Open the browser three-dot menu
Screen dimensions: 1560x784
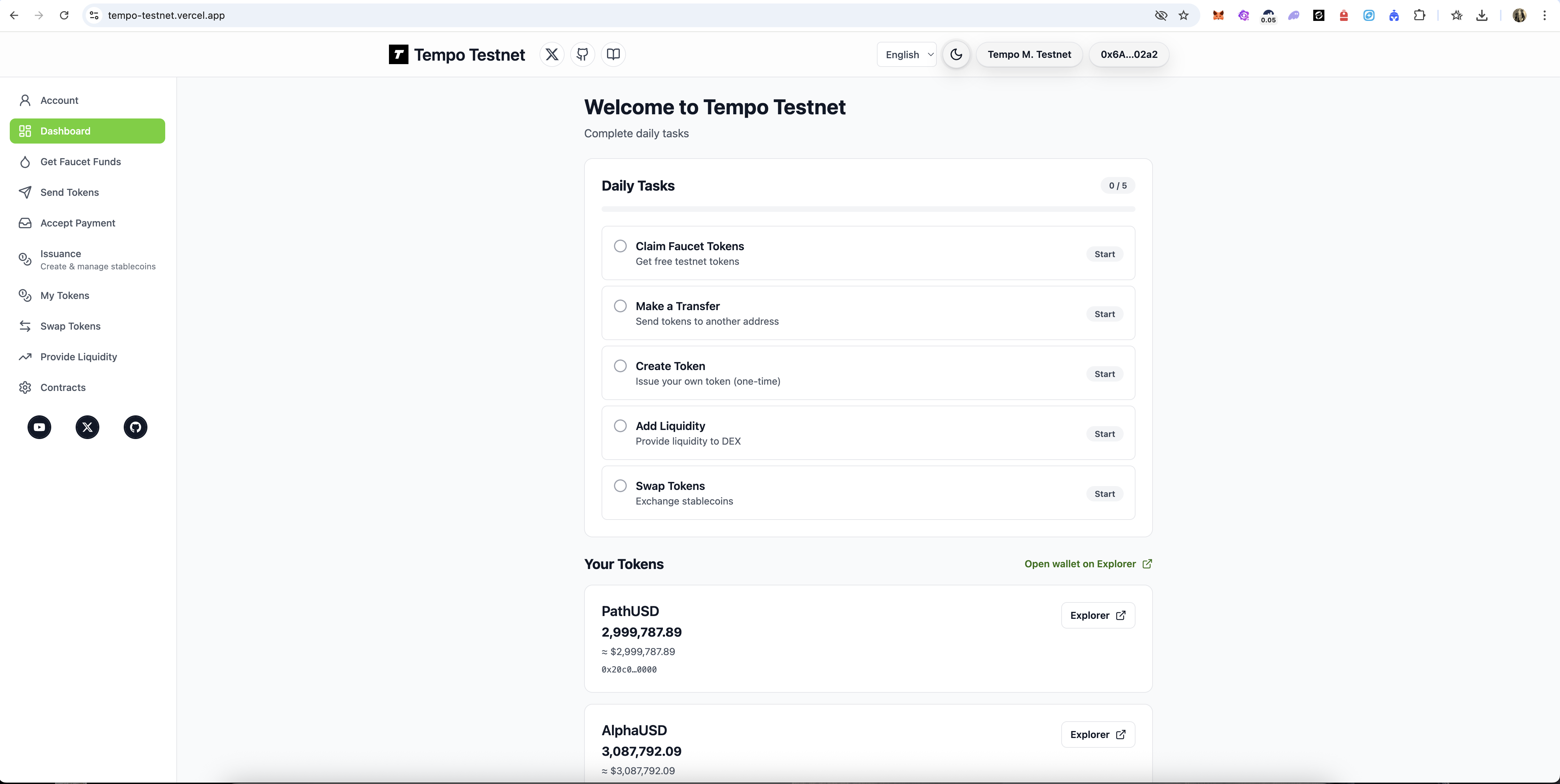(x=1544, y=16)
